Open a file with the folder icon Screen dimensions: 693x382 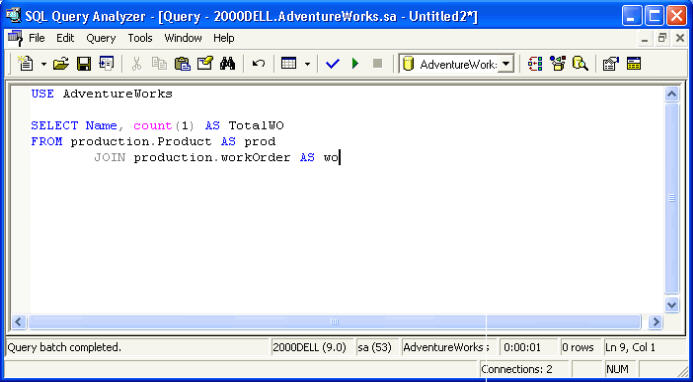pos(61,64)
